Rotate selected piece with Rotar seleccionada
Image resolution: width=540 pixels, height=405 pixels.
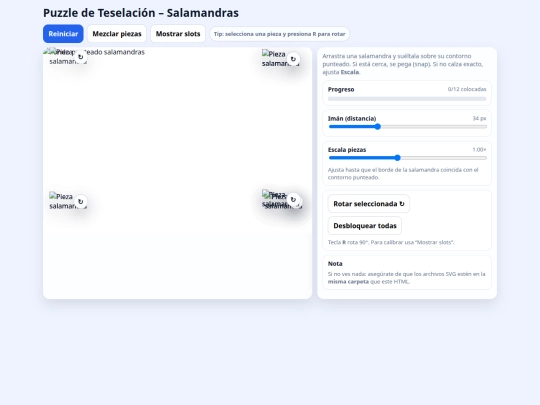pyautogui.click(x=368, y=204)
